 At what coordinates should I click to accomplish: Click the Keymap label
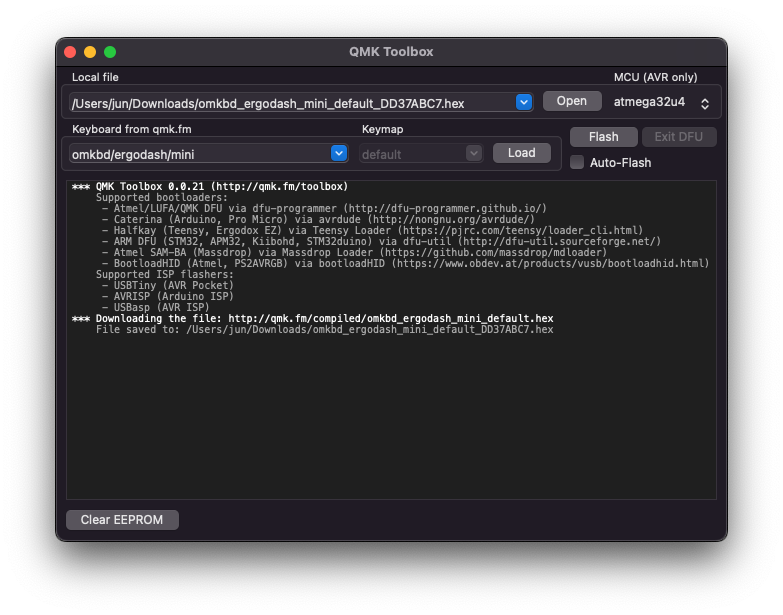coord(383,129)
